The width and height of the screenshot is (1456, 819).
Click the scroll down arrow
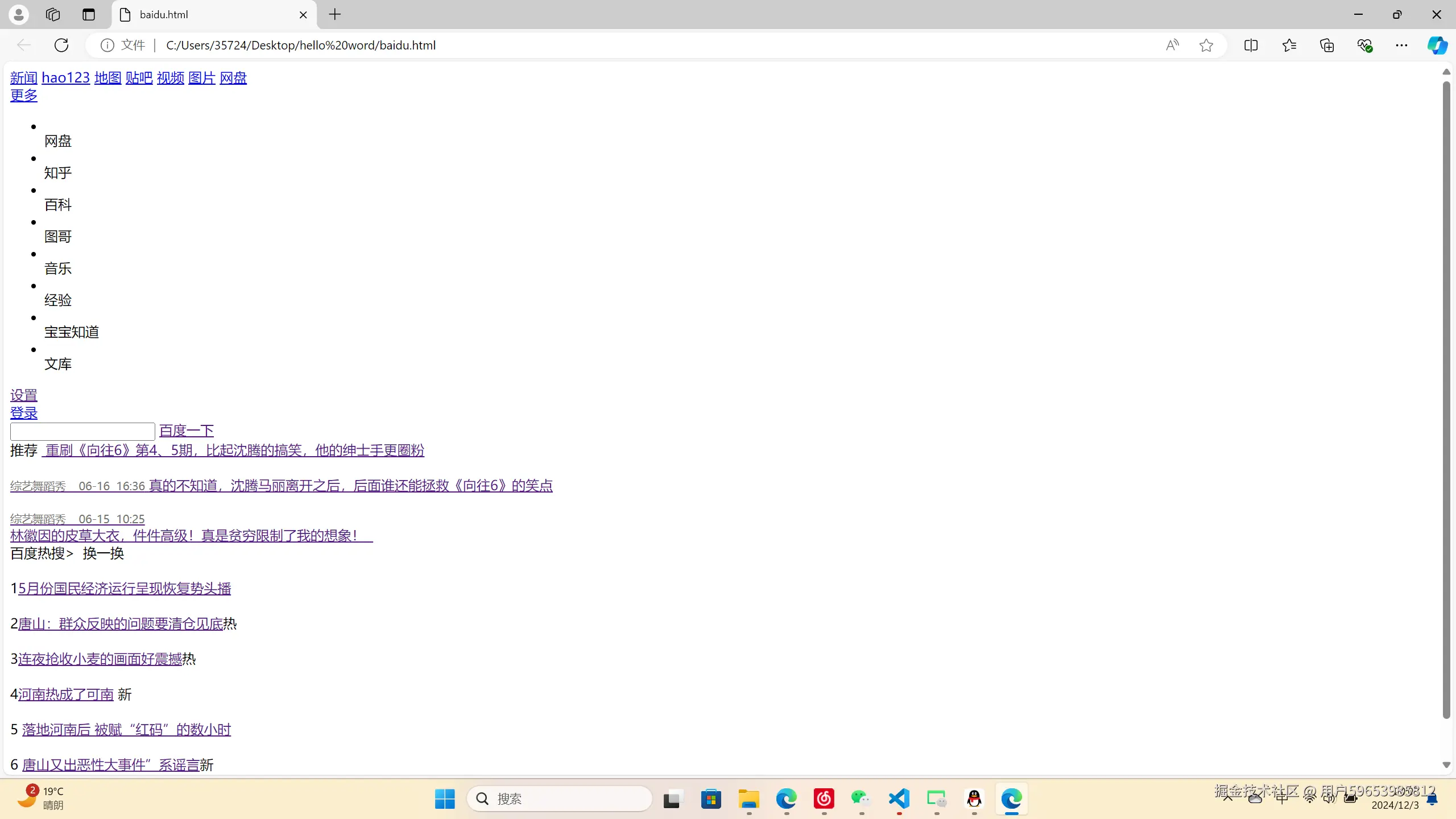tap(1446, 765)
